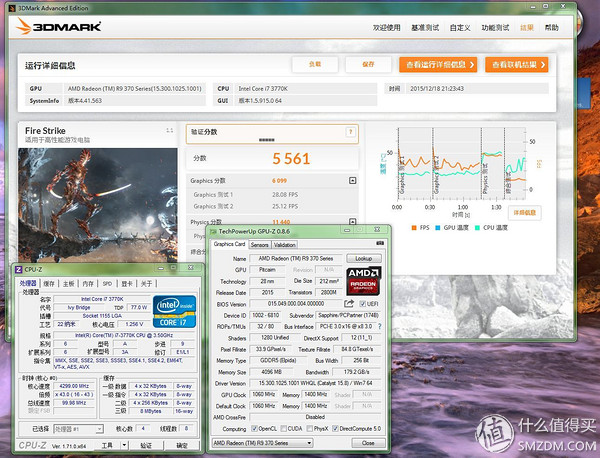Open the 帮助 tab in 3DMark
The width and height of the screenshot is (600, 458).
coord(551,28)
